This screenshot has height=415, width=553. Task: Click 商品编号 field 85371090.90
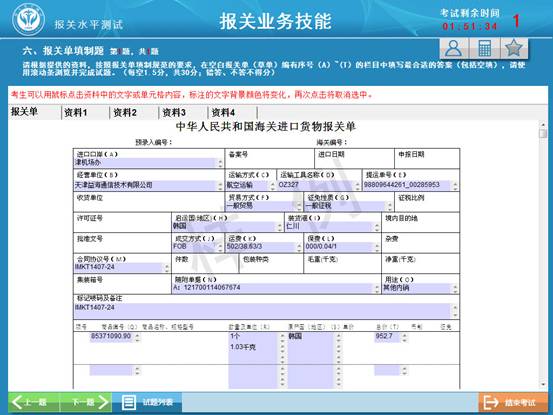115,336
